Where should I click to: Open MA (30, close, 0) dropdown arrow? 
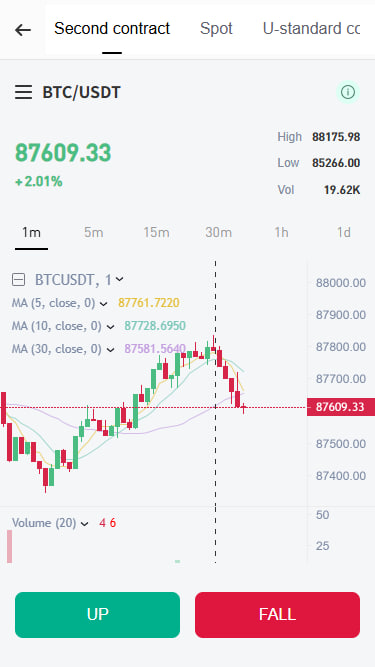click(110, 350)
